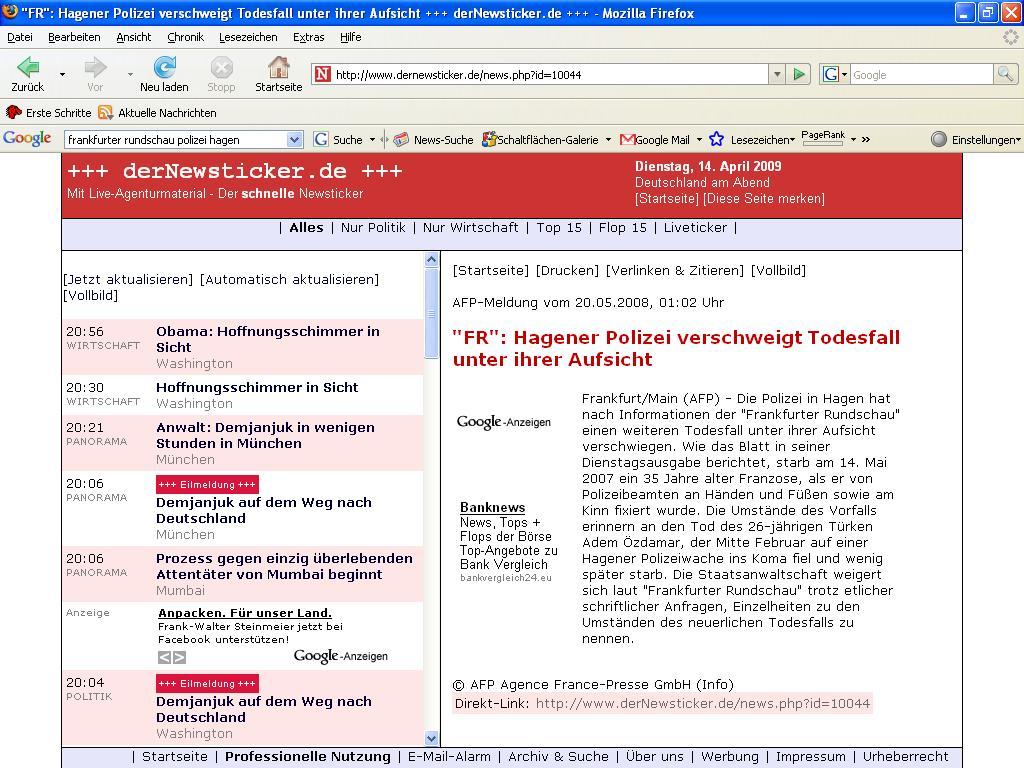The height and width of the screenshot is (768, 1024).
Task: Open Liveticker link
Action: click(695, 227)
